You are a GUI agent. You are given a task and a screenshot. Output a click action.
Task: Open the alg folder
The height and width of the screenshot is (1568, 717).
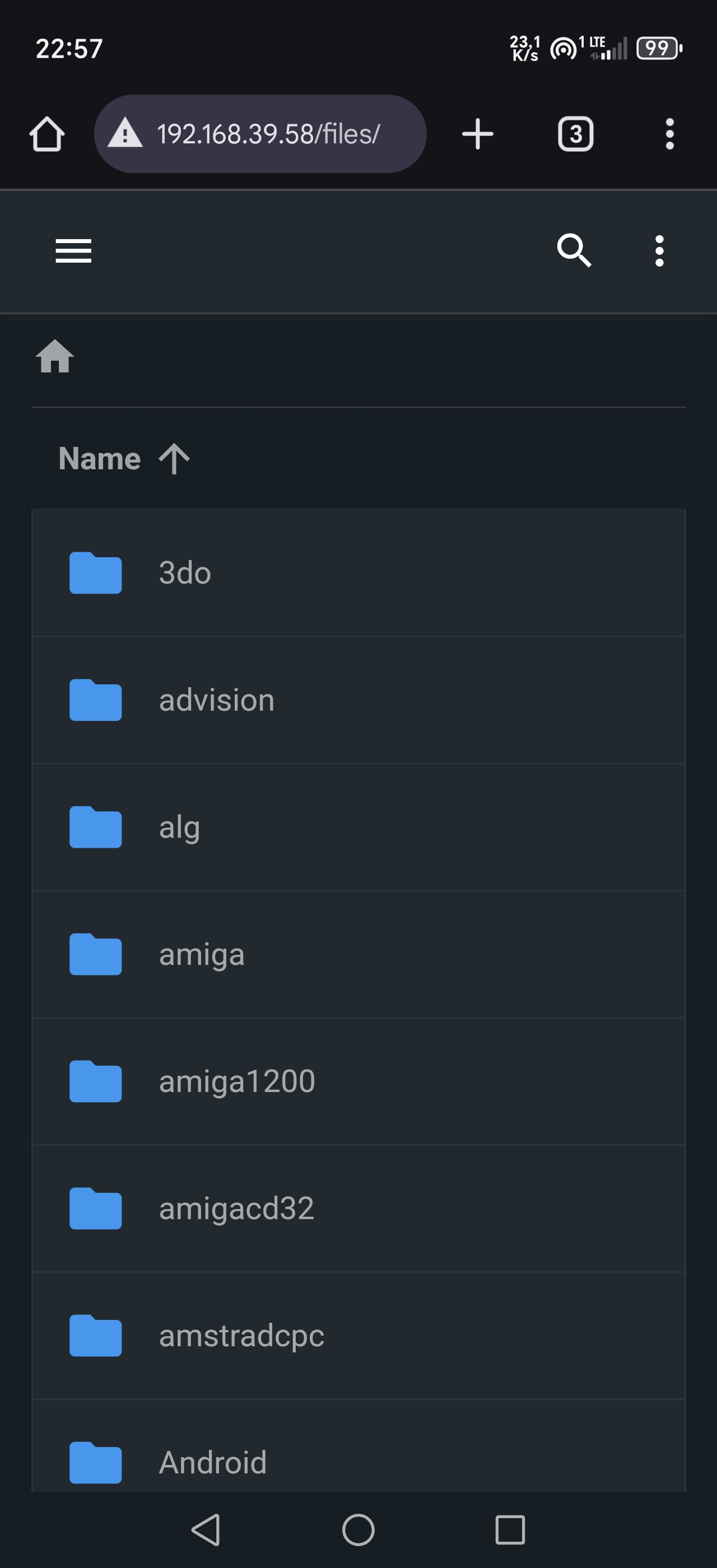click(358, 827)
